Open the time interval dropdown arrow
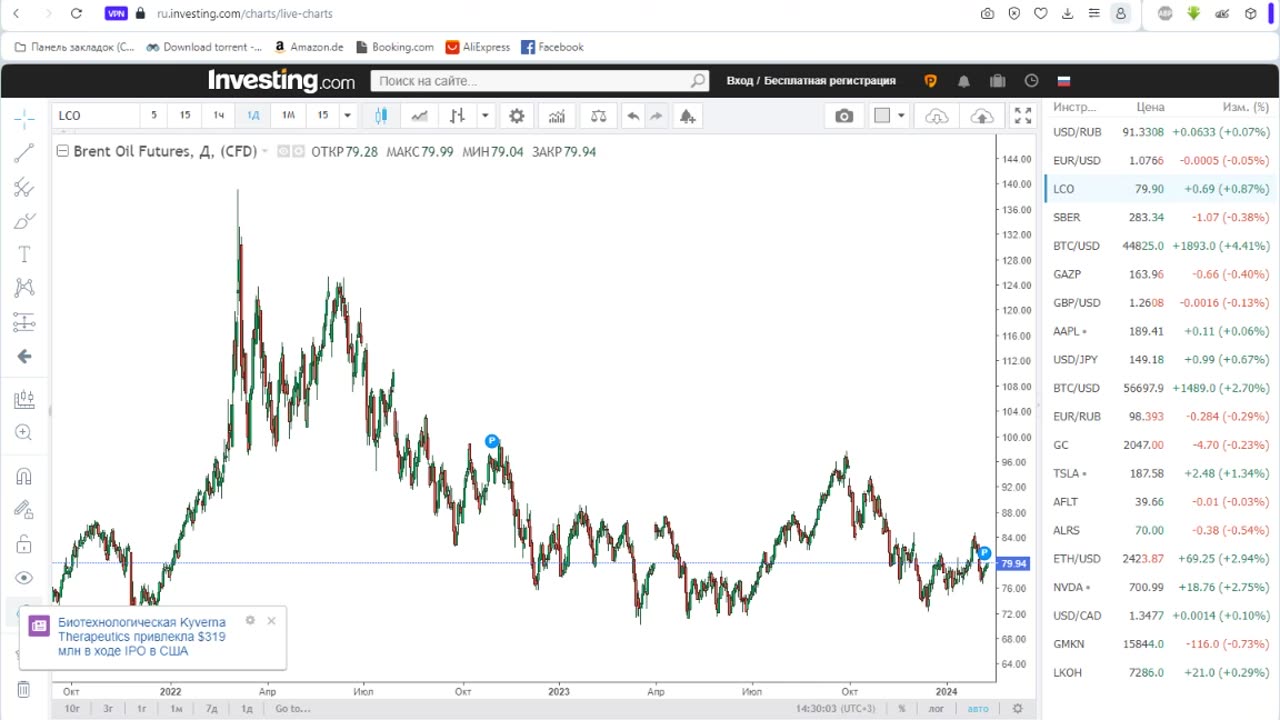The width and height of the screenshot is (1280, 720). click(x=347, y=115)
